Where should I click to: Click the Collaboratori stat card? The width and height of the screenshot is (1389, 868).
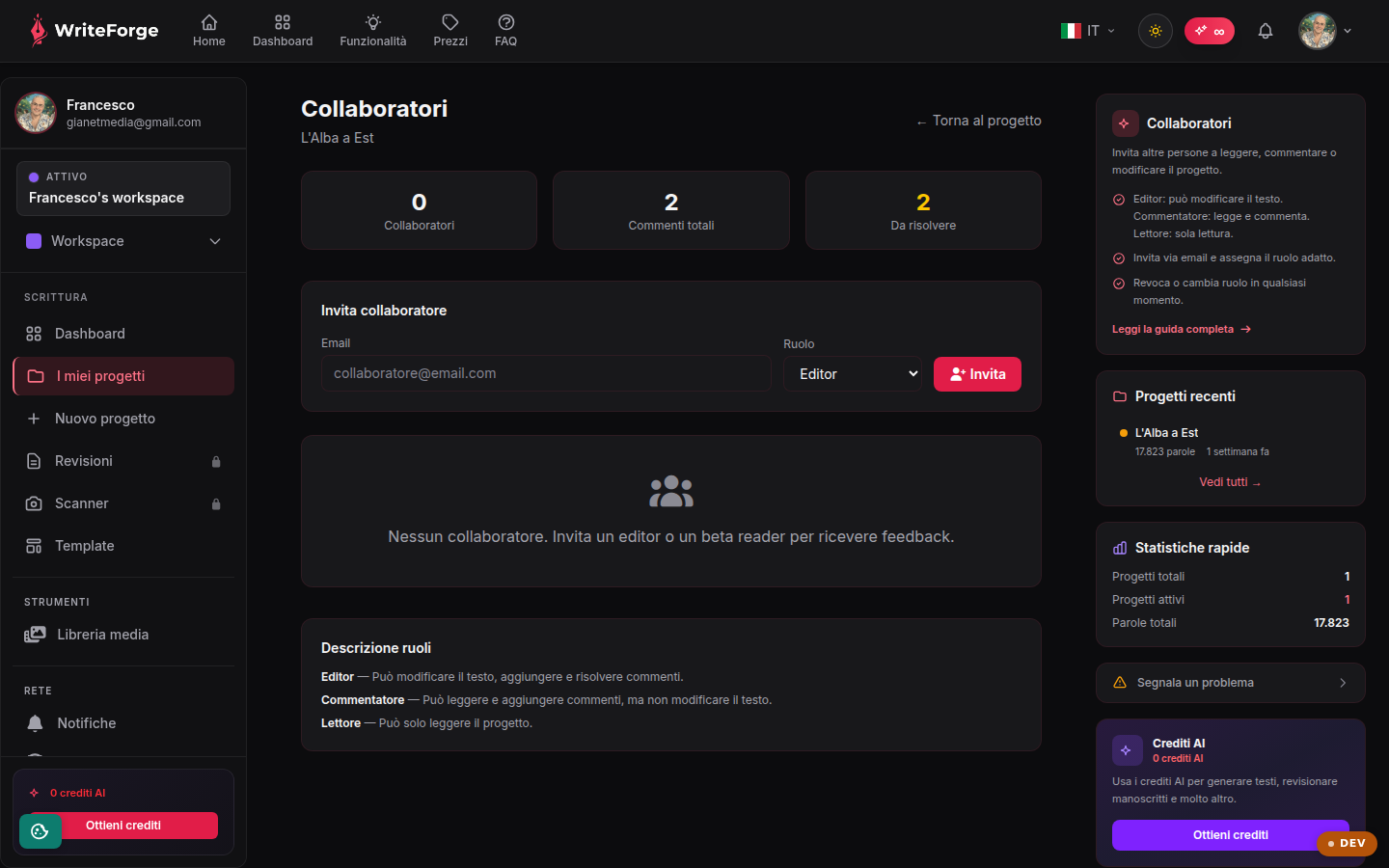(419, 210)
